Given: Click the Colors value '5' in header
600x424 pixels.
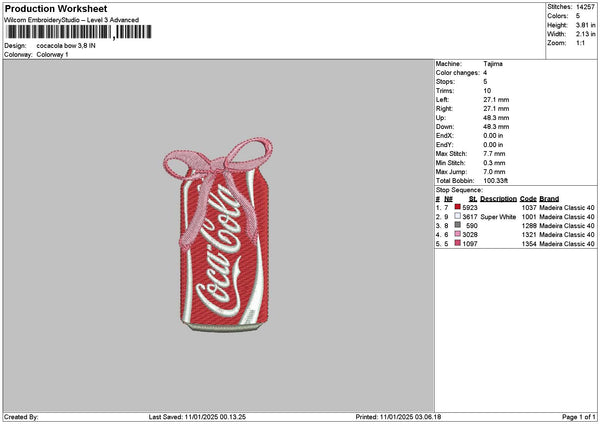Looking at the screenshot, I should [578, 16].
